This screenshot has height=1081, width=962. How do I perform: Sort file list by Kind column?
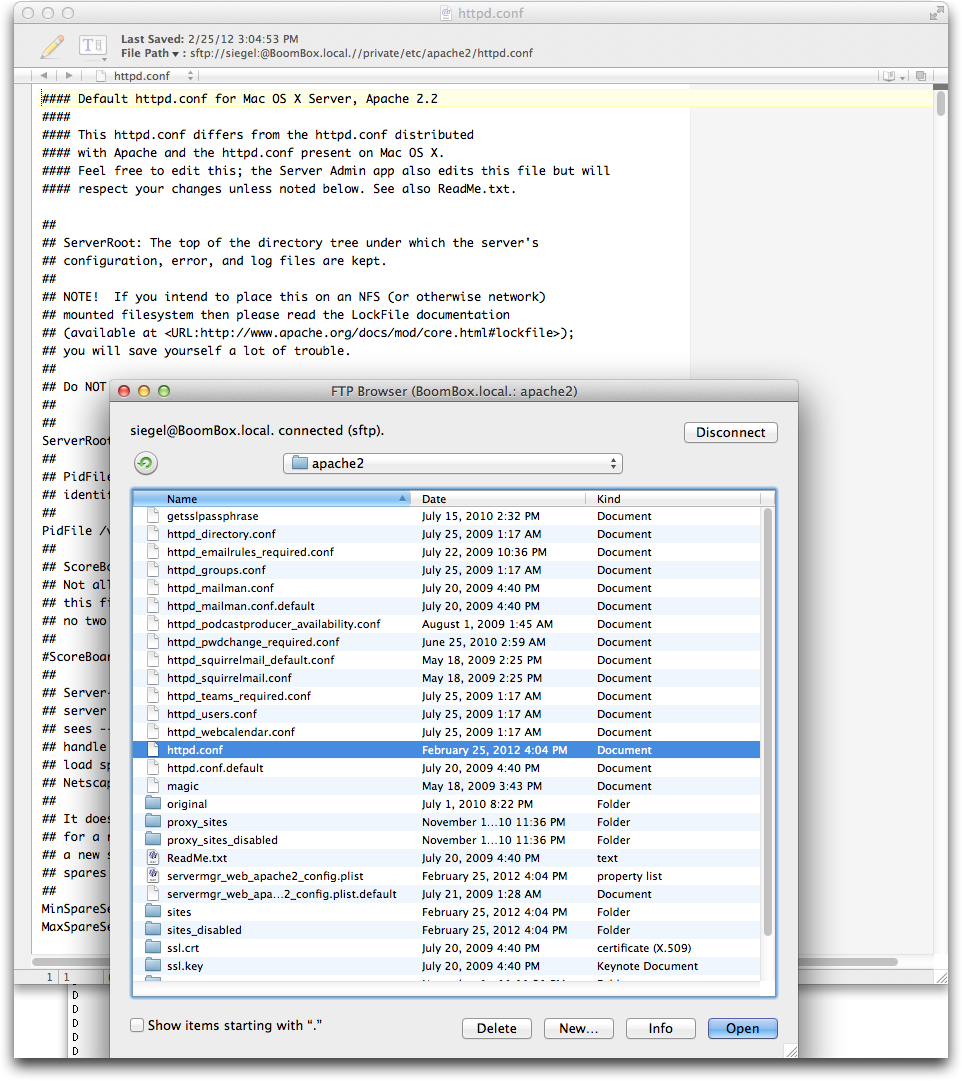pyautogui.click(x=673, y=498)
